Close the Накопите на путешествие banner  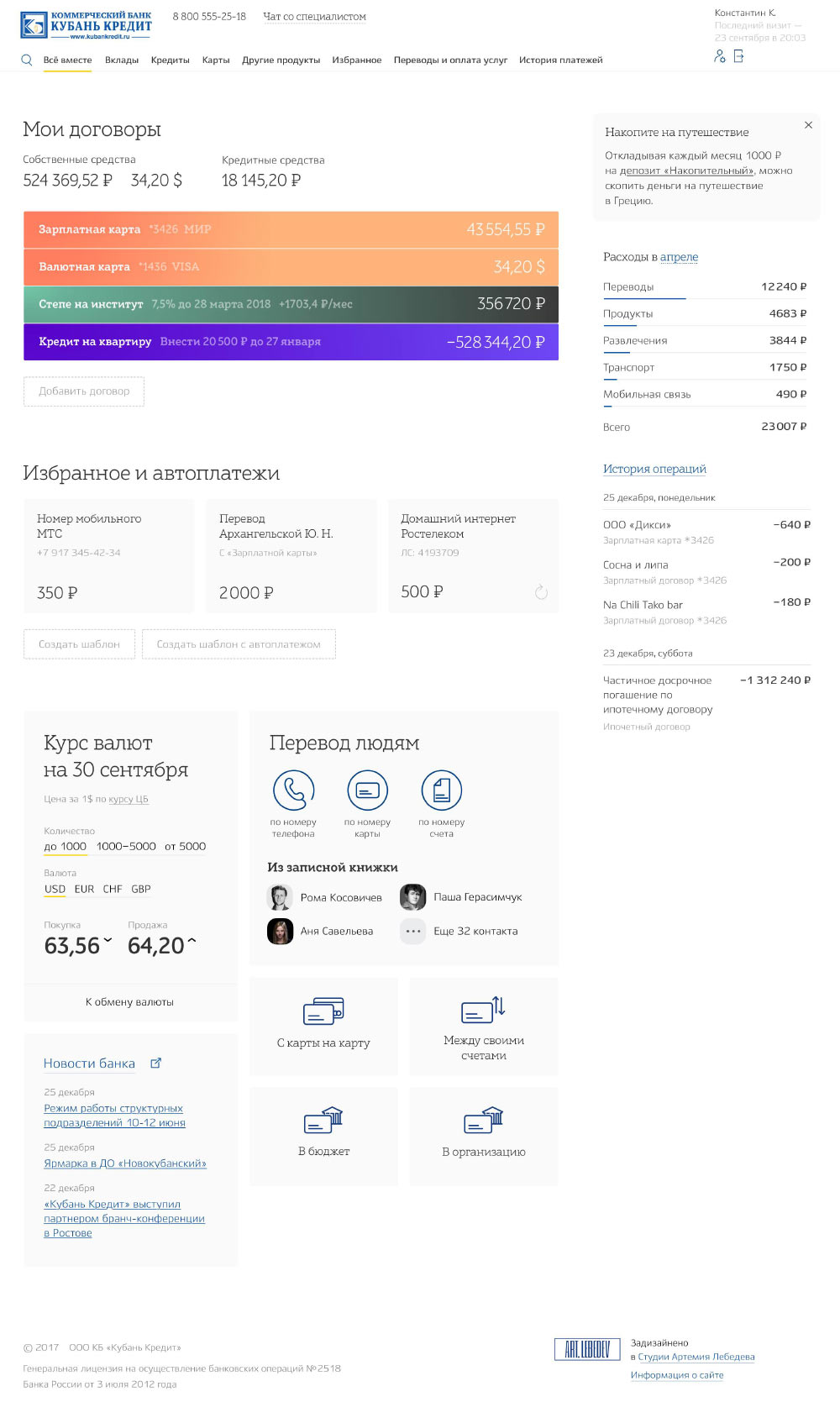coord(808,125)
